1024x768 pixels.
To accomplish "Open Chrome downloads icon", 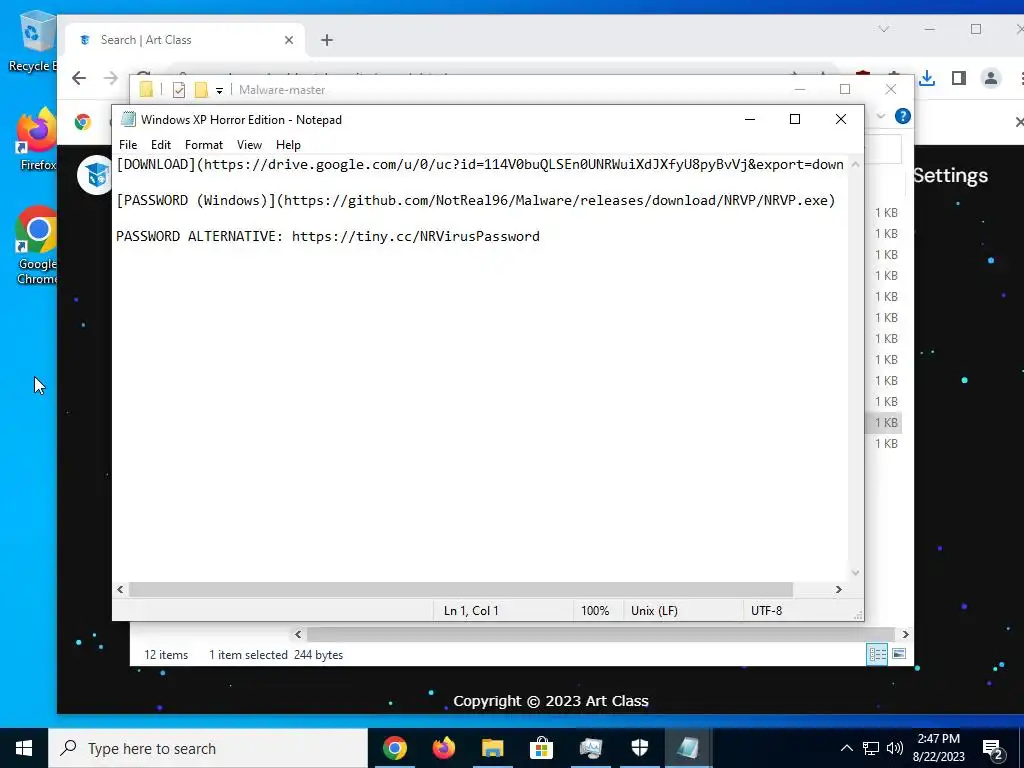I will pos(927,78).
